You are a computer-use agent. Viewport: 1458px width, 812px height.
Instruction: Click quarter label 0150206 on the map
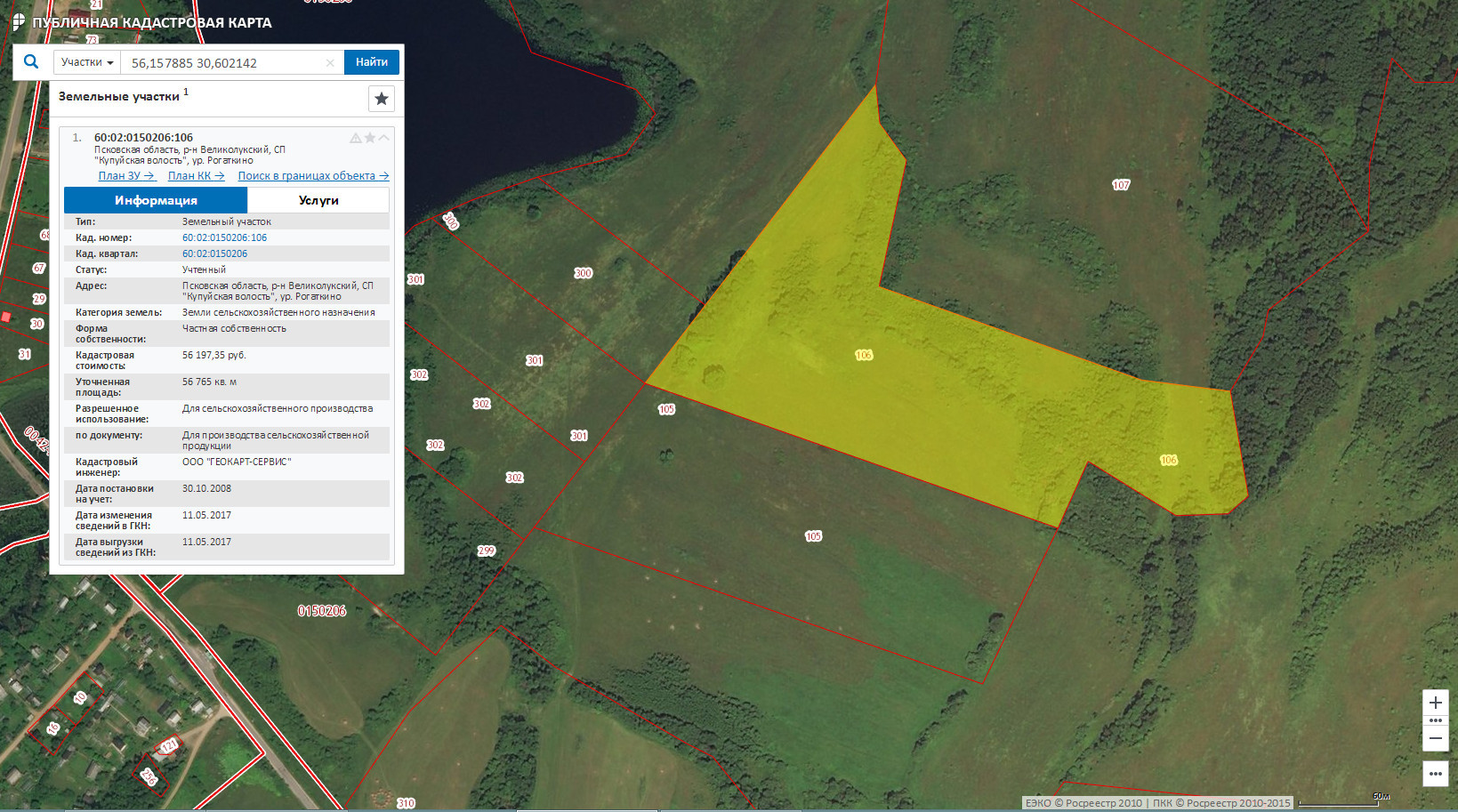[x=322, y=611]
